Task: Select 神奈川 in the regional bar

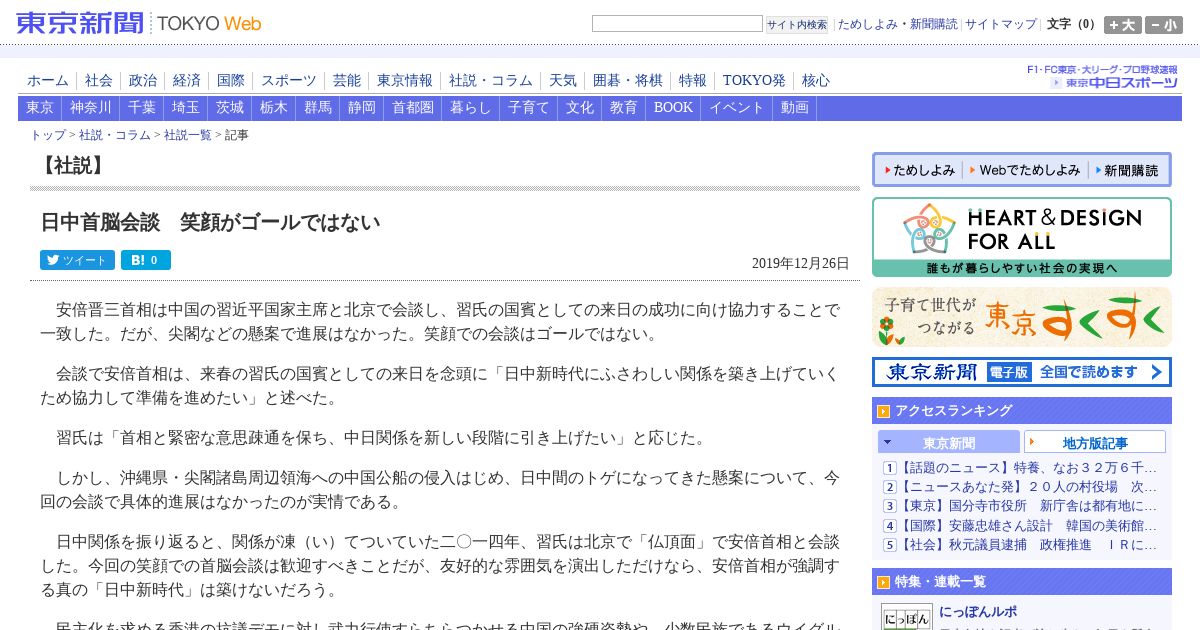Action: coord(91,108)
